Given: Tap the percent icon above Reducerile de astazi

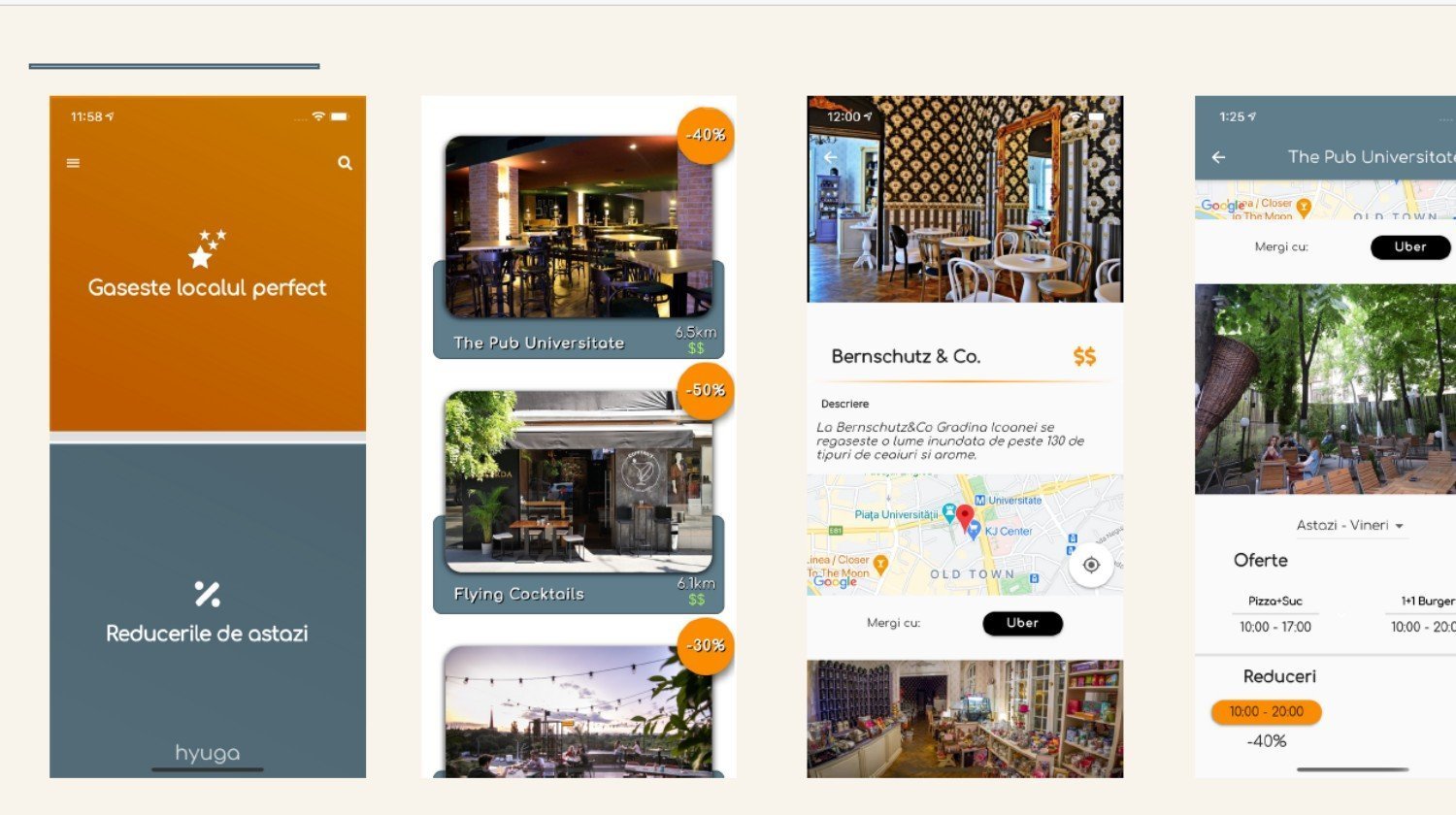Looking at the screenshot, I should pos(207,593).
